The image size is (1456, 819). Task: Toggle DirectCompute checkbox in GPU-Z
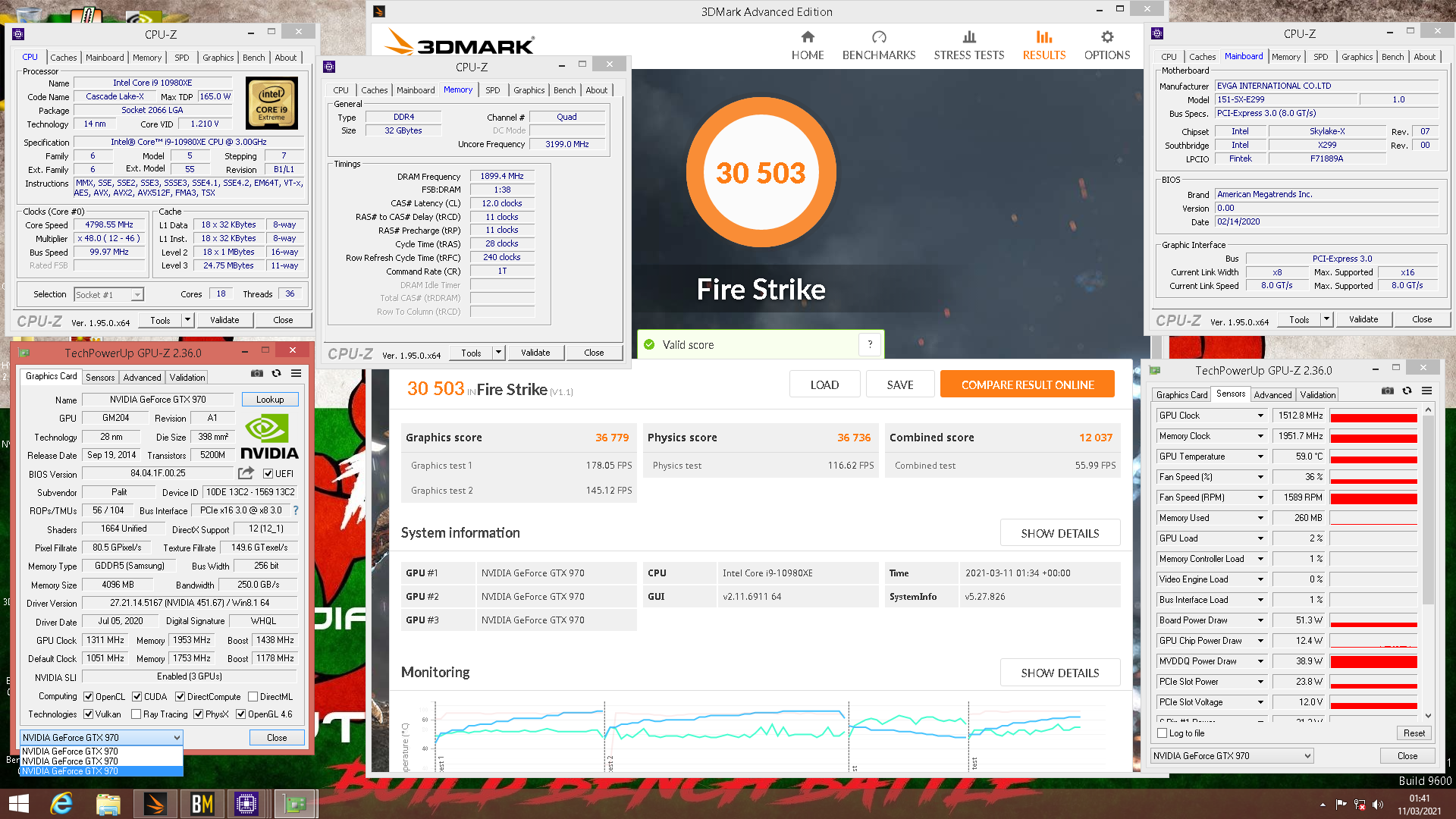[180, 696]
